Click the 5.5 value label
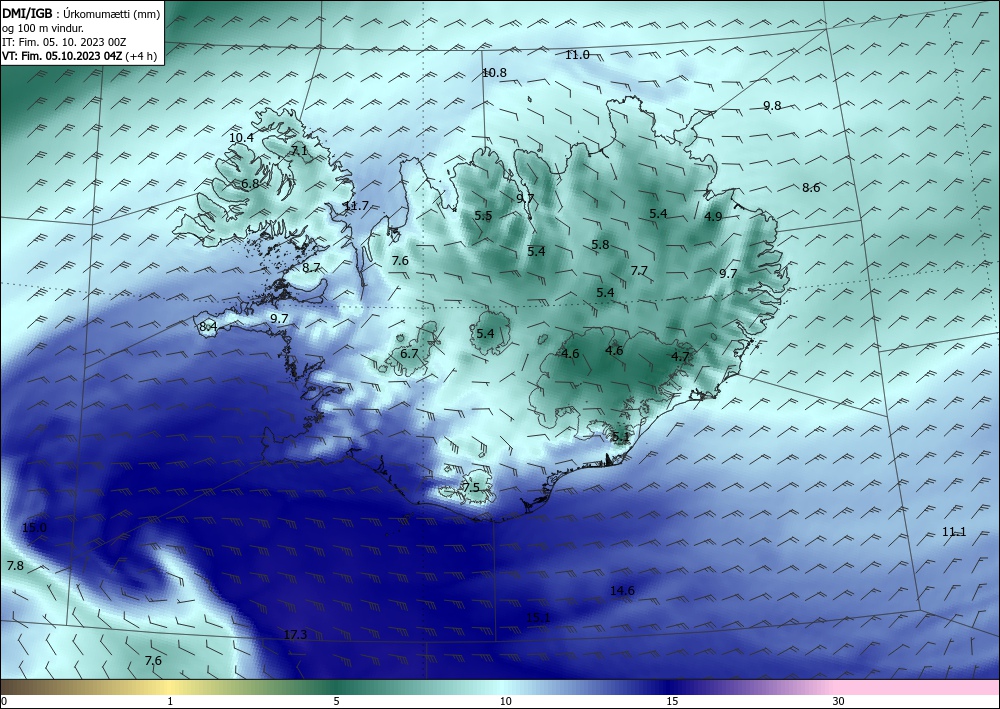The width and height of the screenshot is (1000, 709). (483, 216)
